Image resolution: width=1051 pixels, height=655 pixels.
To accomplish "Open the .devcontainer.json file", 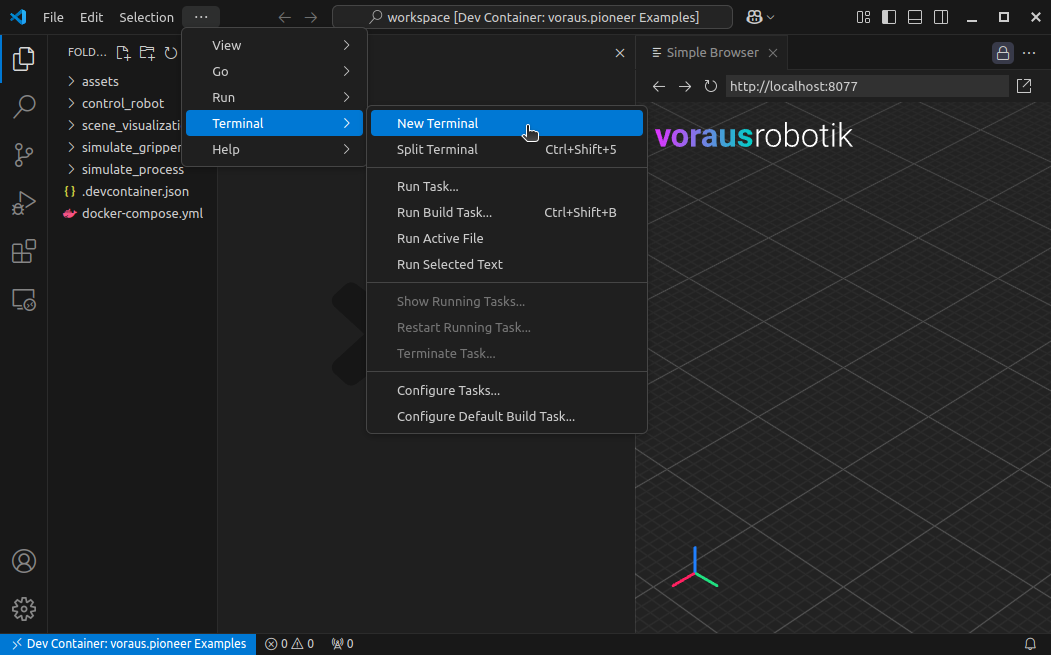I will (133, 192).
